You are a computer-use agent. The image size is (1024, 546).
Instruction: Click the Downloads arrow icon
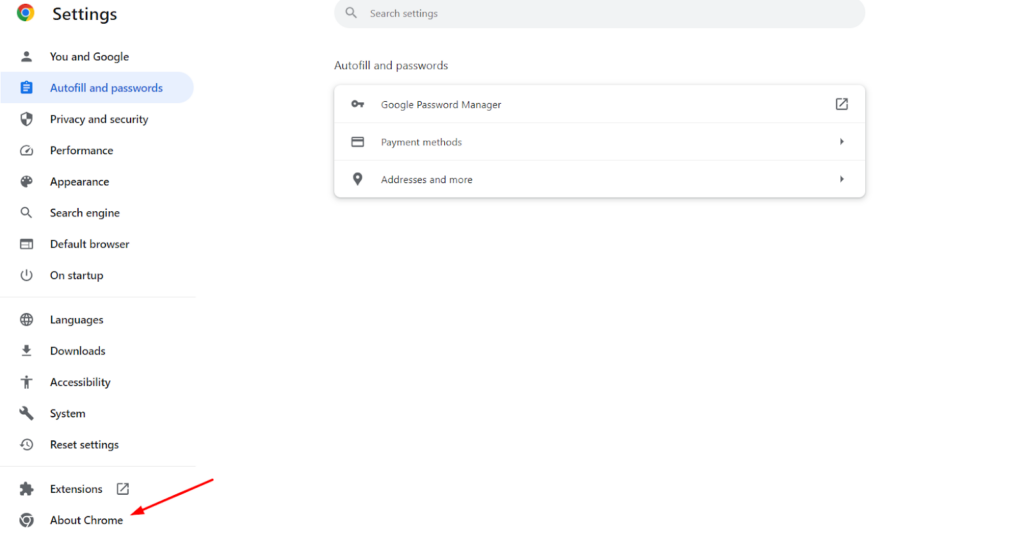[27, 351]
